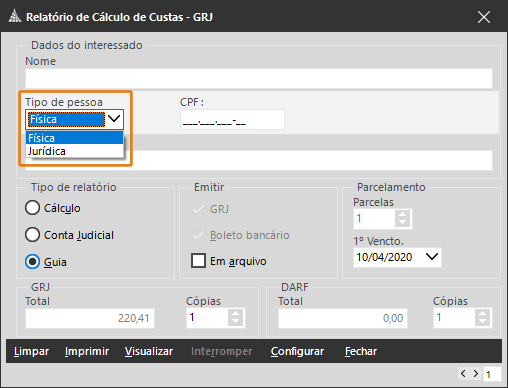
Task: Click the Fechar button
Action: [361, 351]
